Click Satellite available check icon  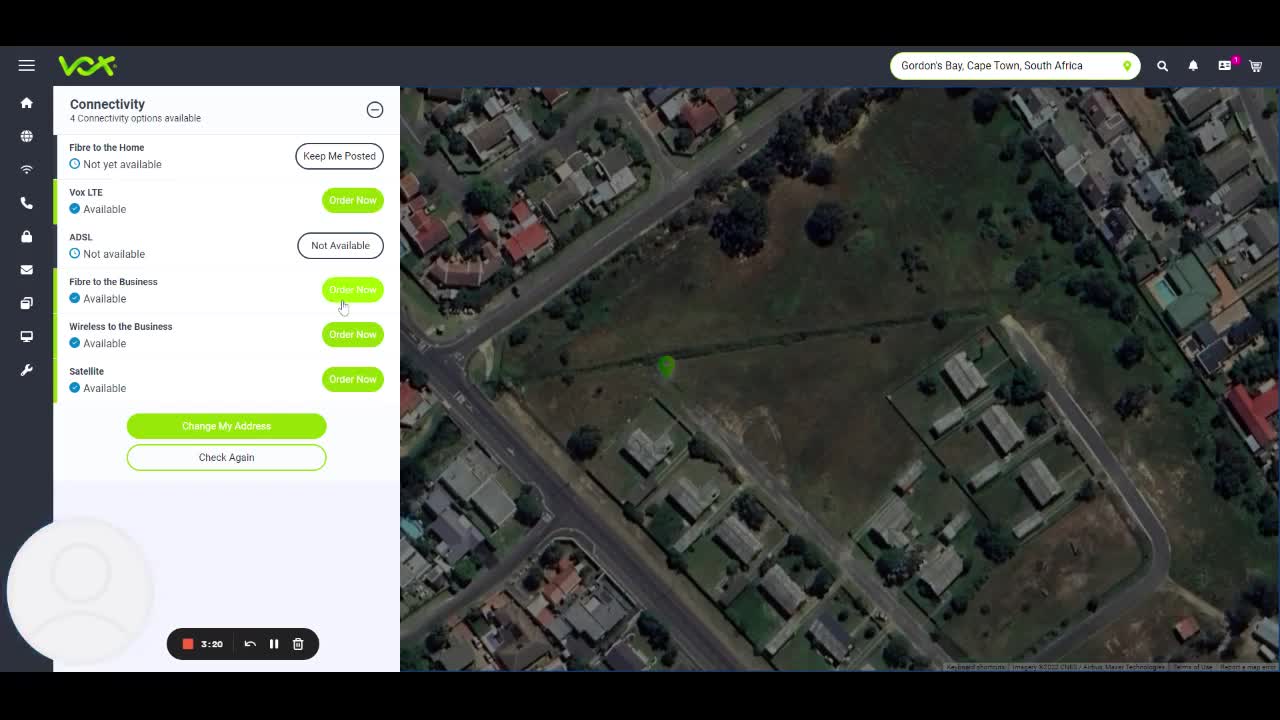click(x=75, y=388)
